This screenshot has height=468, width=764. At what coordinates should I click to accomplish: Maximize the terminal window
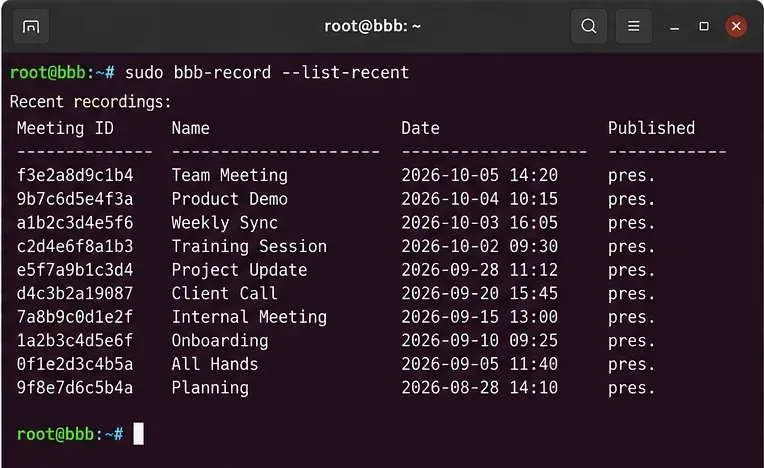coord(704,26)
